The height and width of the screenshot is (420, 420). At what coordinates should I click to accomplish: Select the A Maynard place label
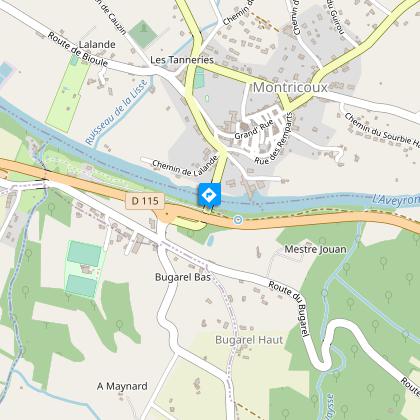[122, 386]
